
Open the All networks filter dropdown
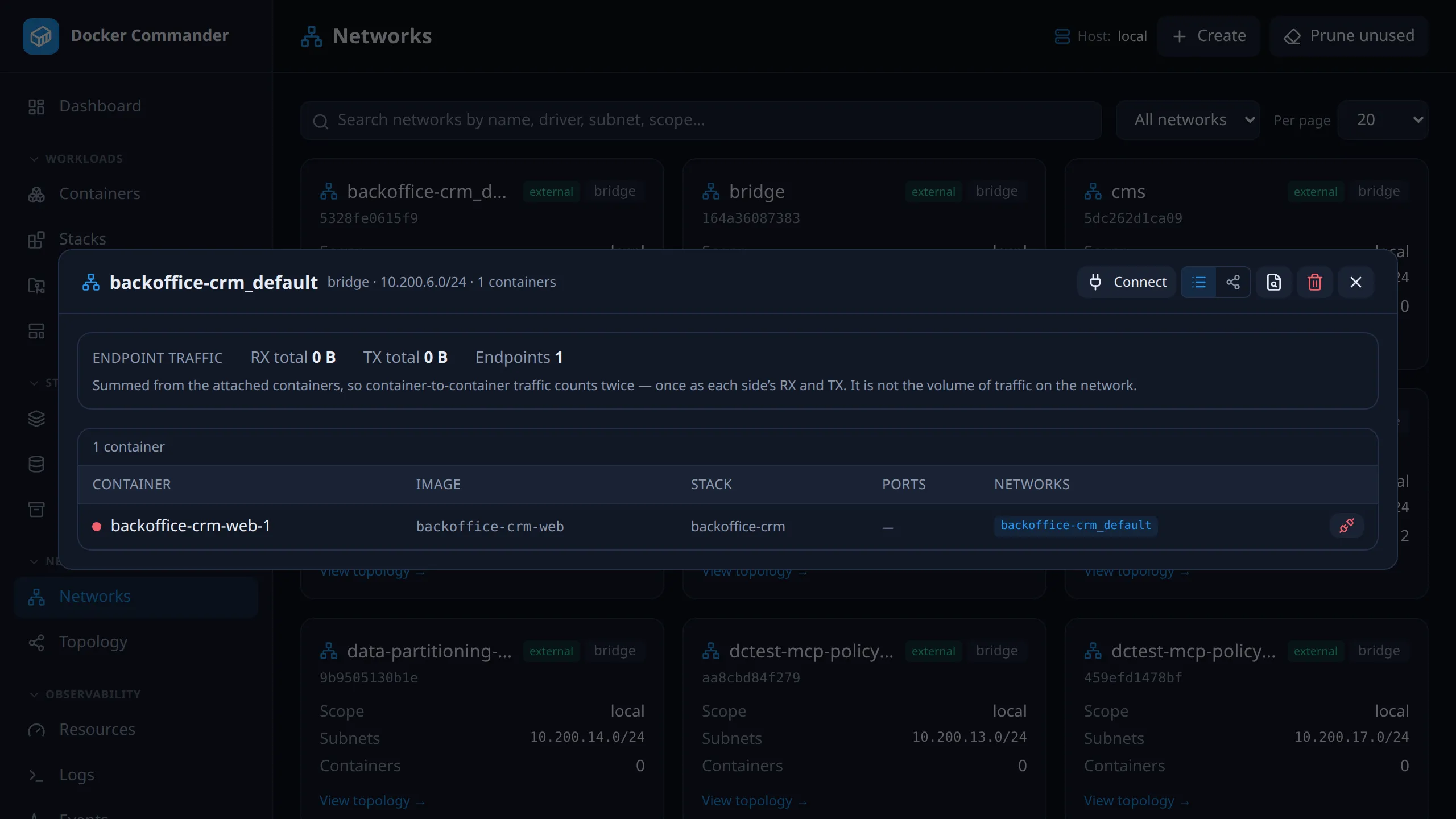[x=1188, y=121]
